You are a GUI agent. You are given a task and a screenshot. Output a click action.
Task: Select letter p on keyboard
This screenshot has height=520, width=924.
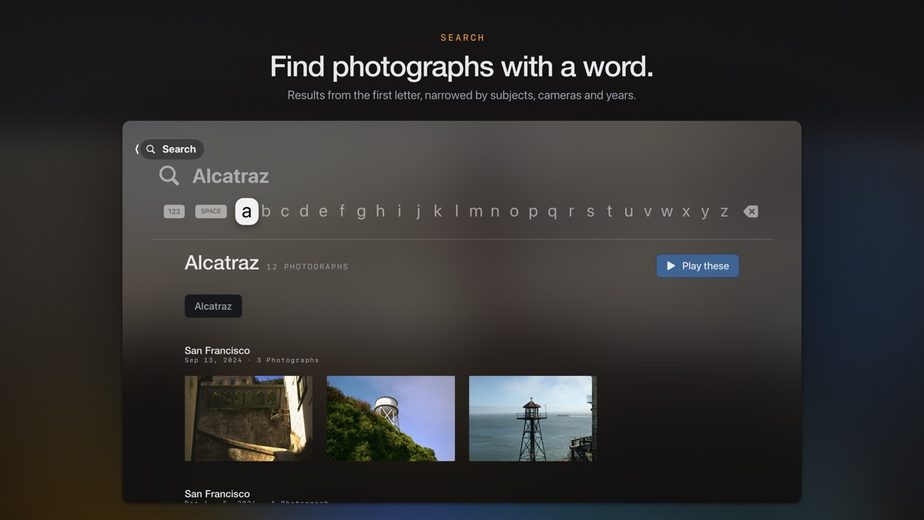click(533, 212)
